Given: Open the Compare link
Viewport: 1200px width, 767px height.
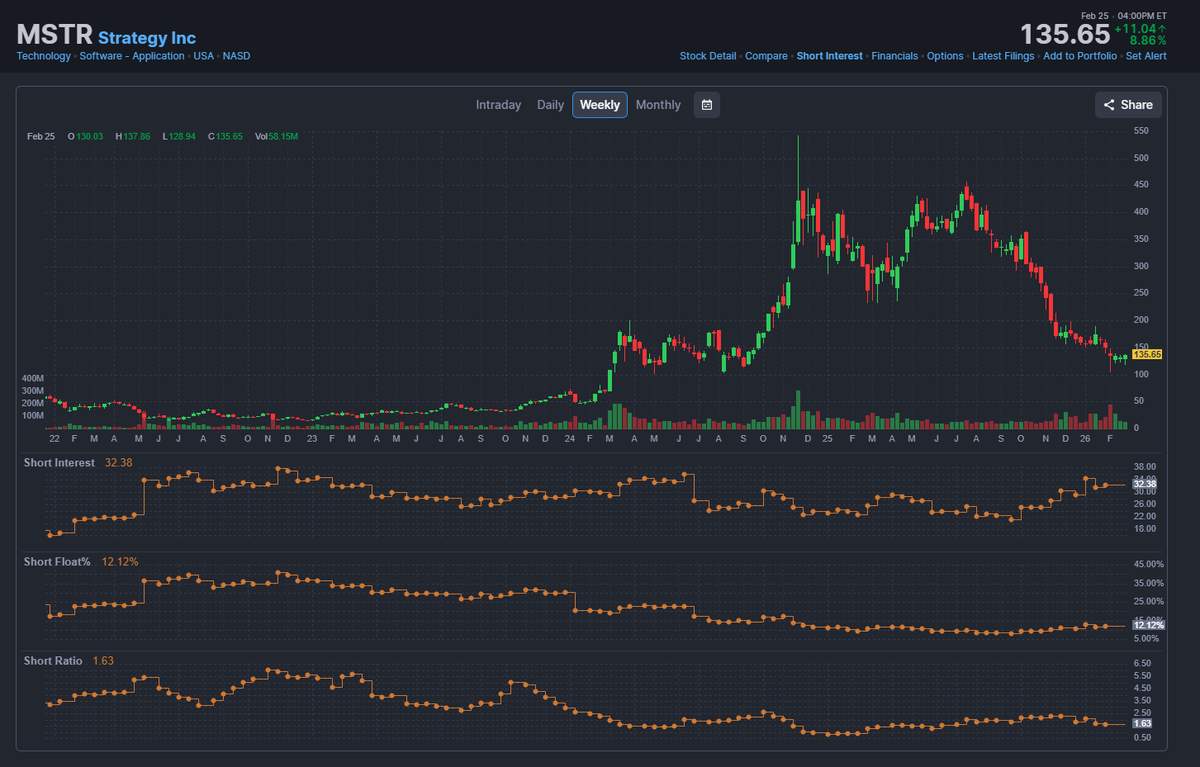Looking at the screenshot, I should click(x=766, y=56).
